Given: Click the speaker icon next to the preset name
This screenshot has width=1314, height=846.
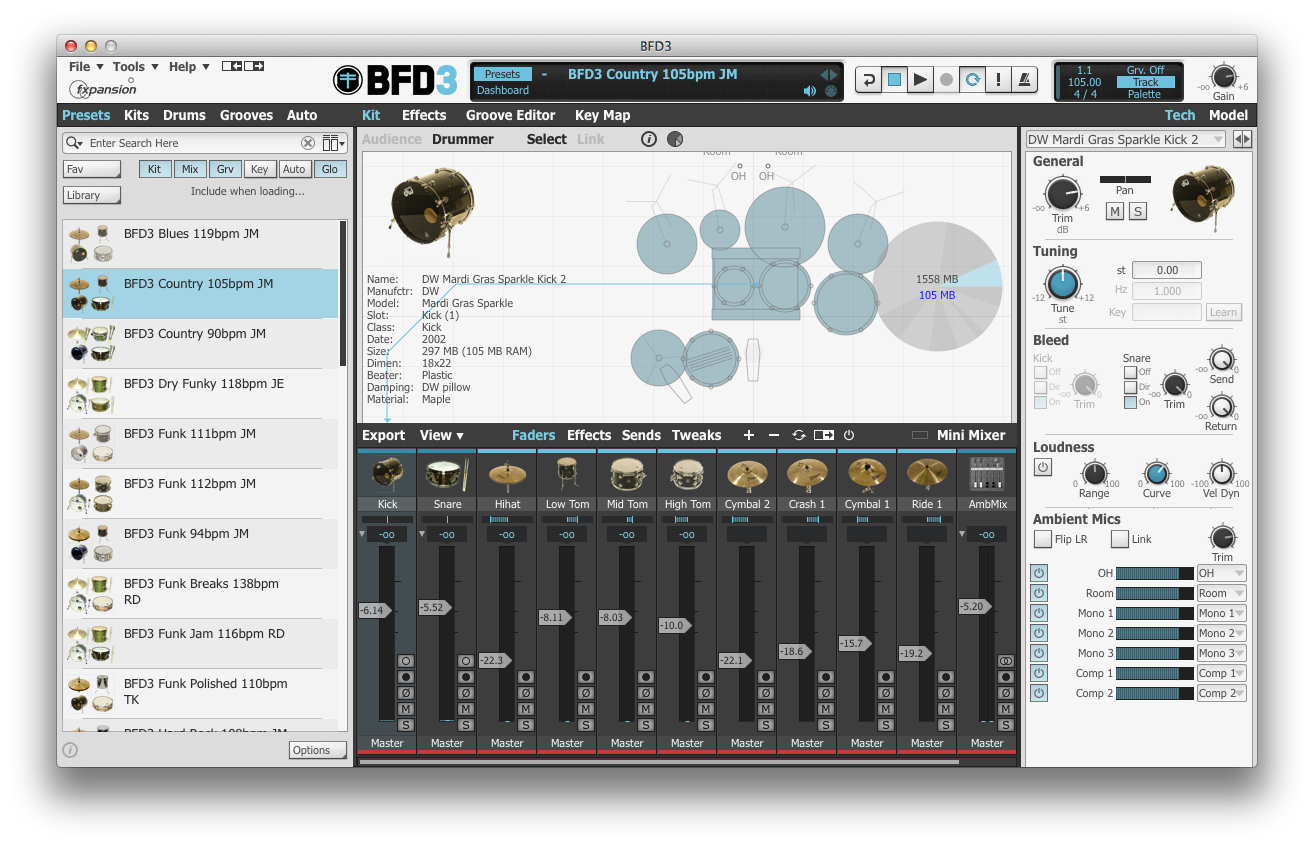Looking at the screenshot, I should pyautogui.click(x=809, y=91).
